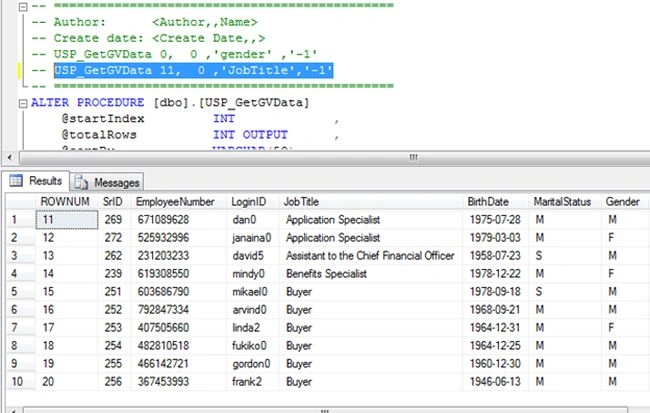Select the Results tab

(x=35, y=181)
